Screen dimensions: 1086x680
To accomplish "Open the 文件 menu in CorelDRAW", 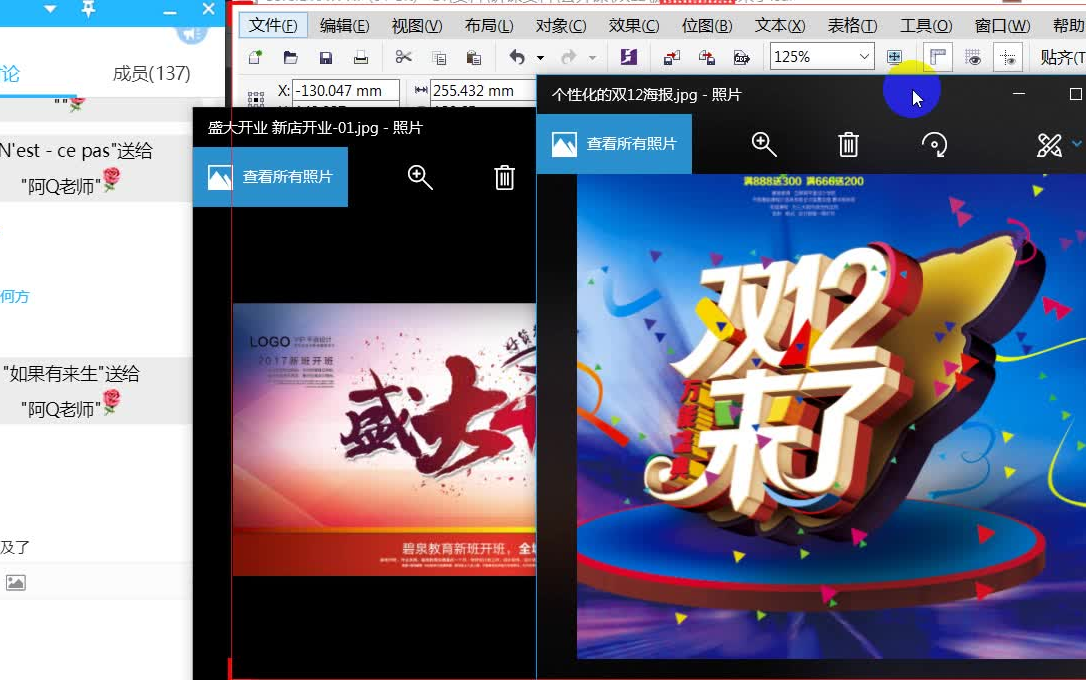I will point(272,25).
